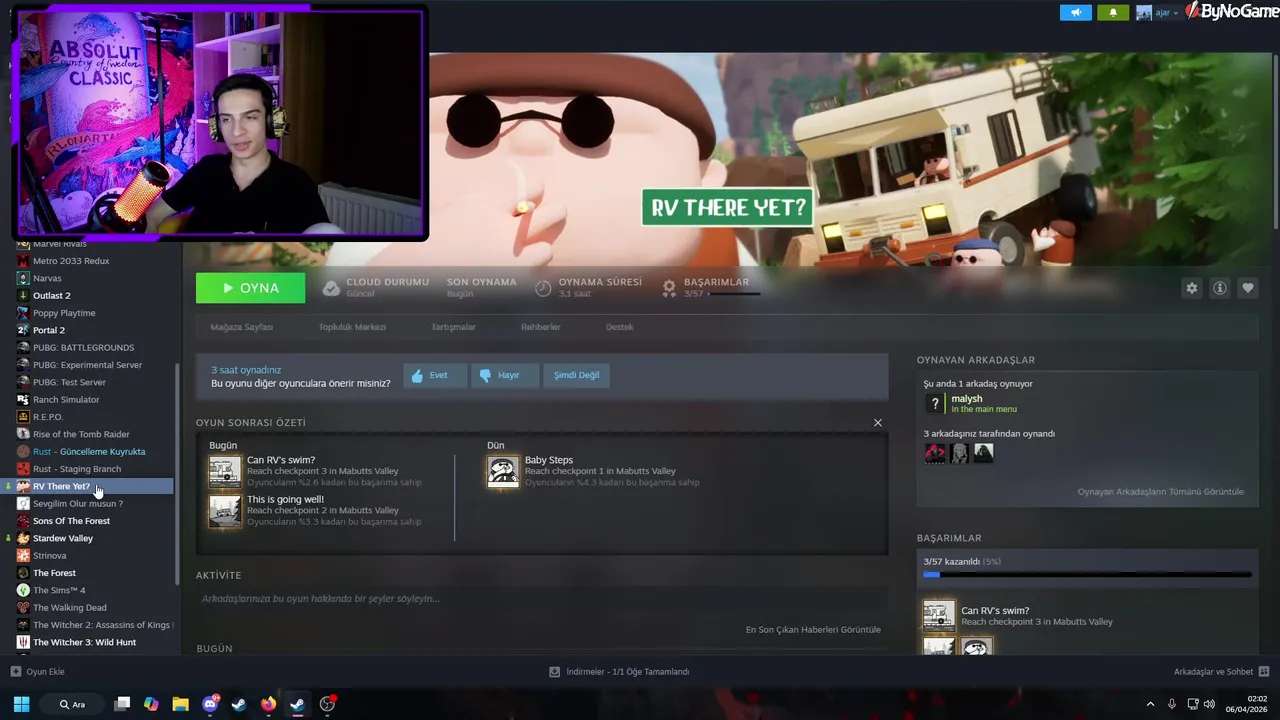
Task: Open Oynayan Arkadaşların Tümünü Görüntüle link
Action: (1160, 492)
